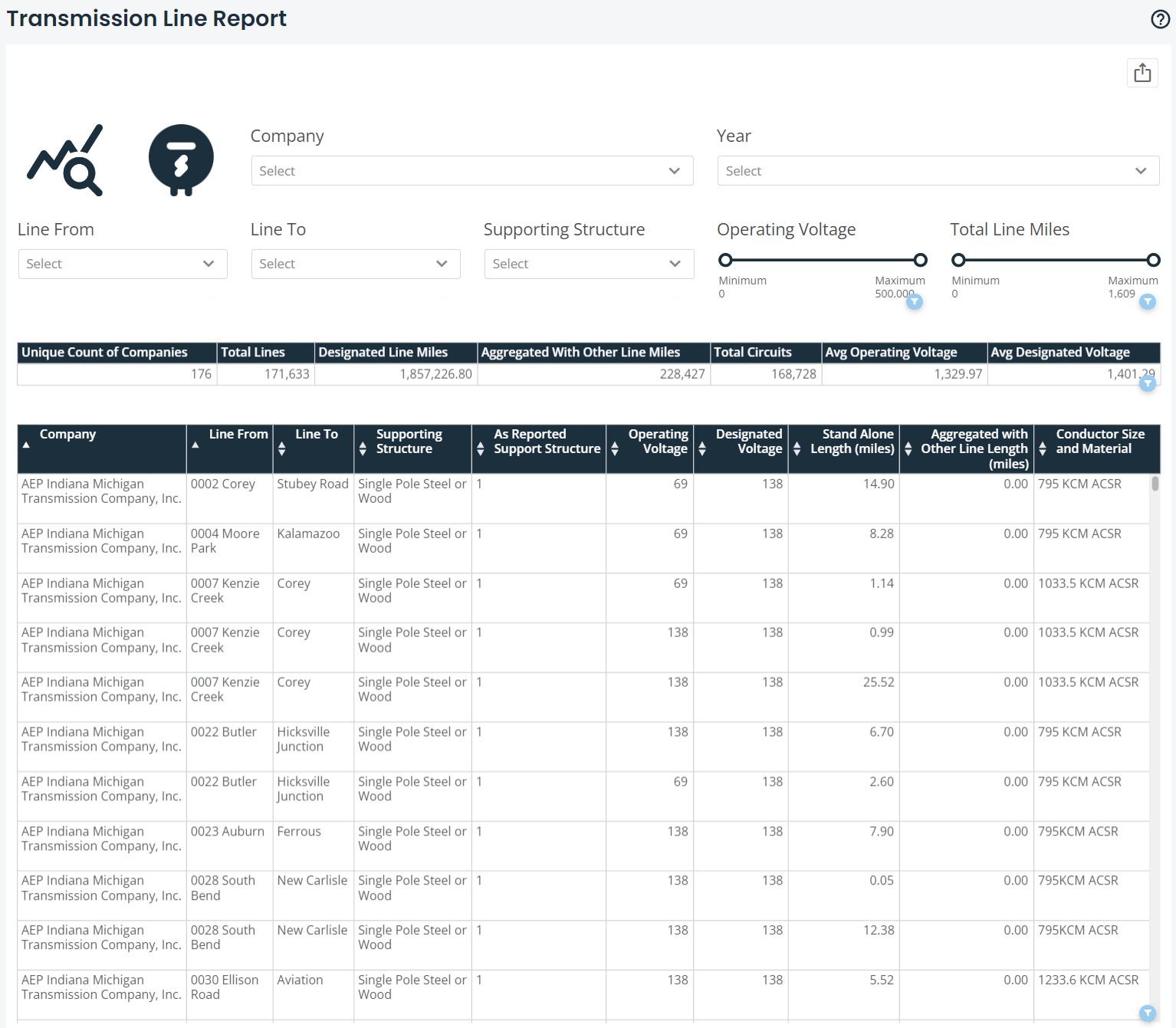Sort by Supporting Structure column arrows
This screenshot has width=1176, height=1028.
[x=363, y=449]
